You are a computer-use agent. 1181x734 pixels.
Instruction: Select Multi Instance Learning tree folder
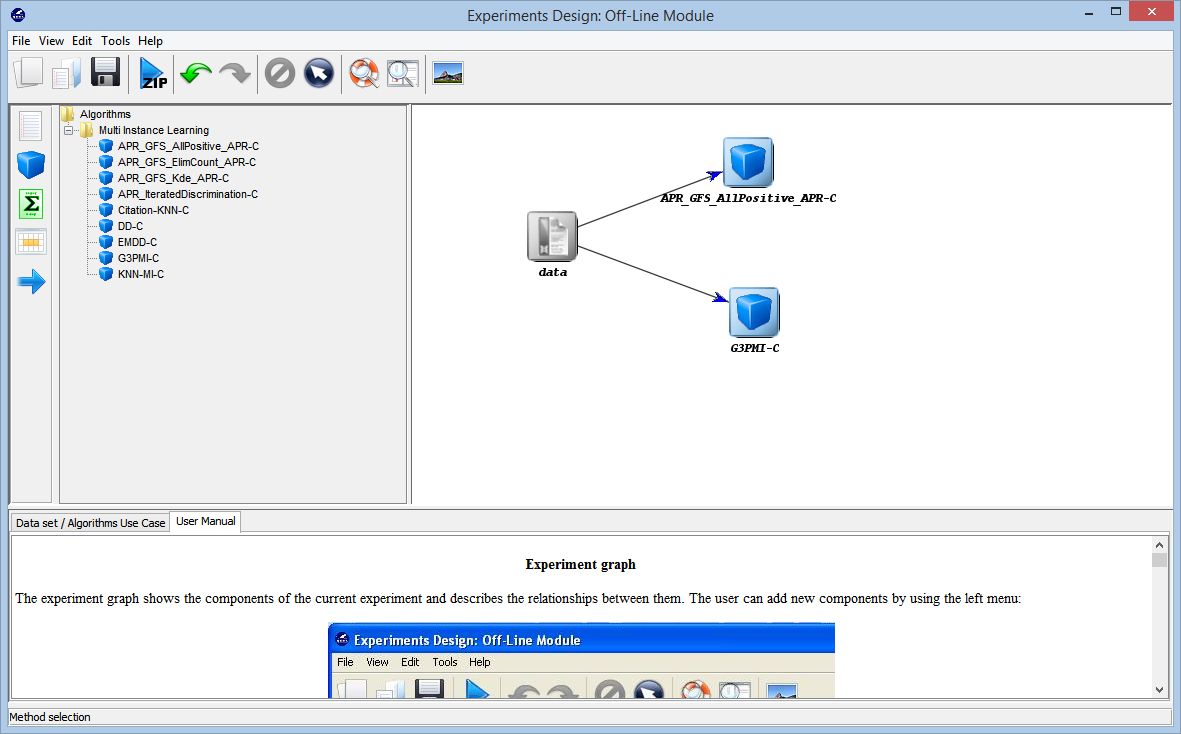click(154, 130)
